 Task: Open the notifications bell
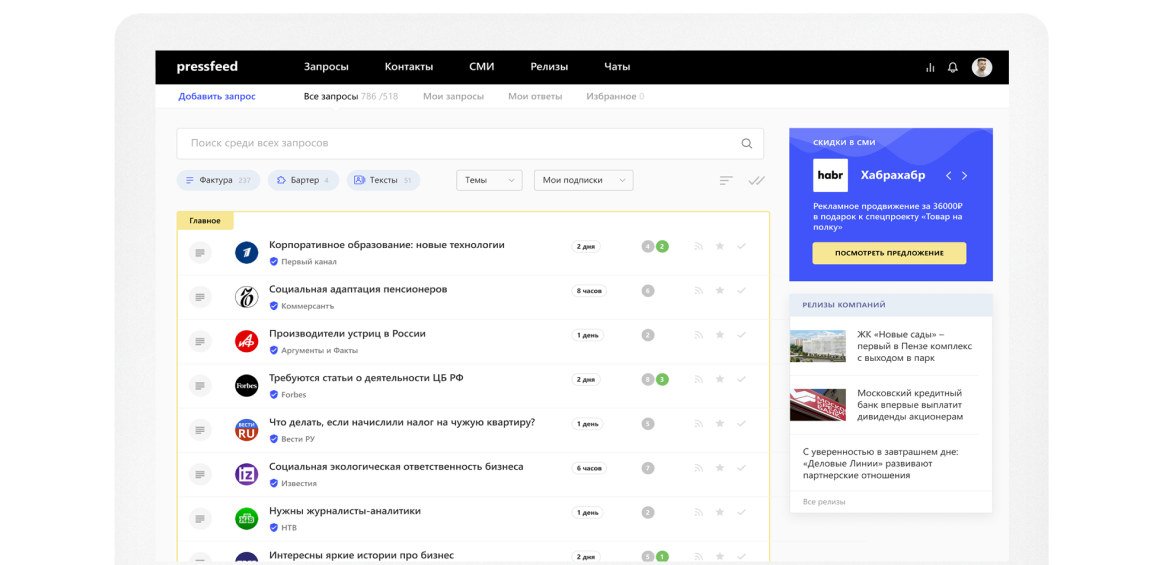pyautogui.click(x=953, y=67)
